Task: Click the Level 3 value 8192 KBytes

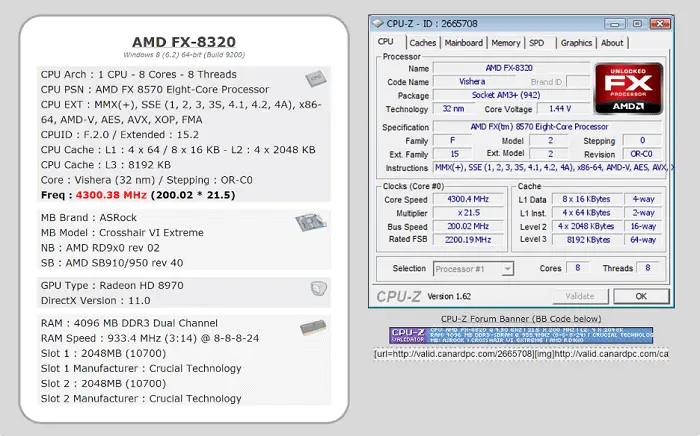Action: 586,240
